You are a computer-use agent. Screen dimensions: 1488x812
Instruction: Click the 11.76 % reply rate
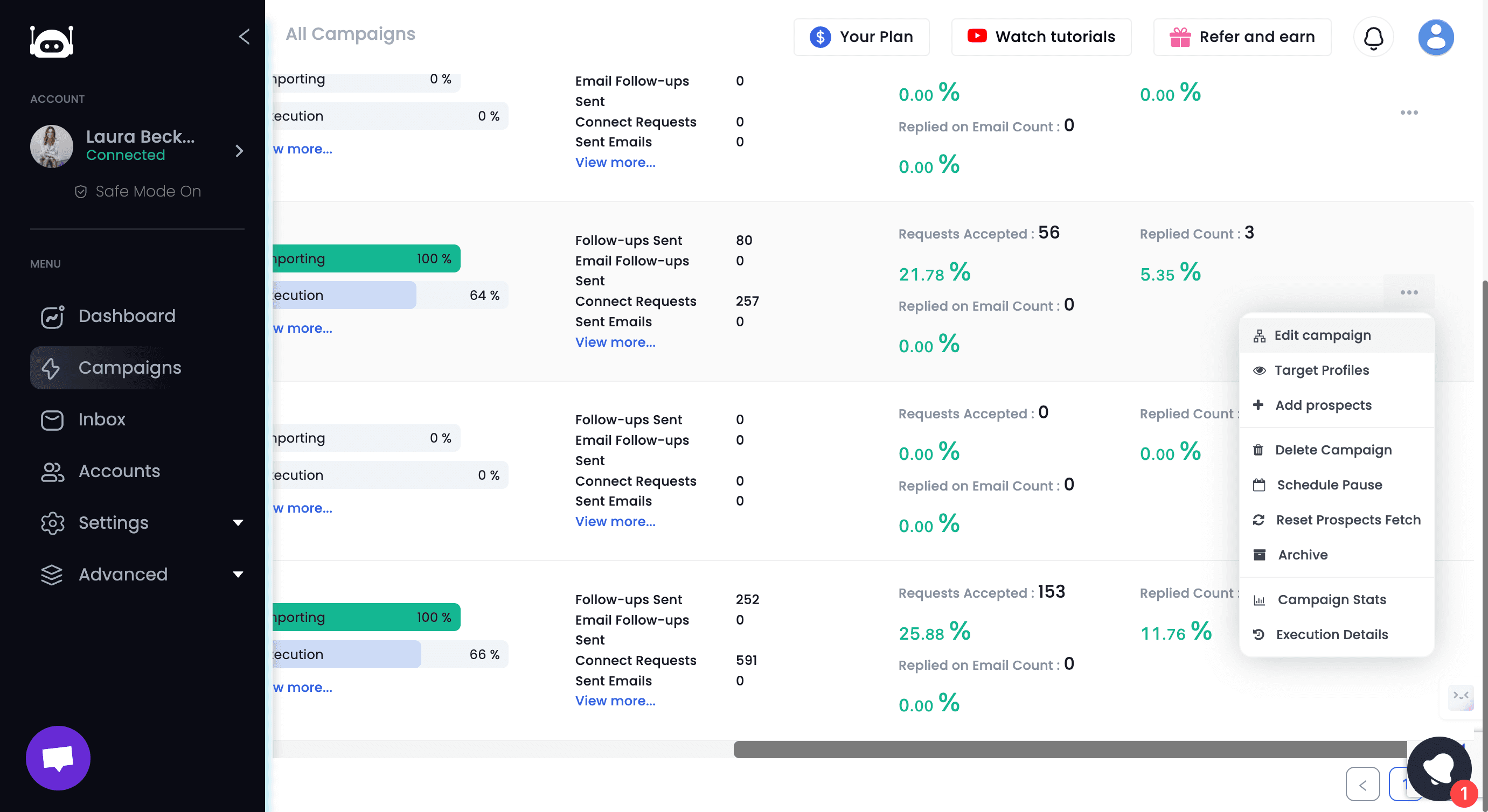pos(1176,632)
